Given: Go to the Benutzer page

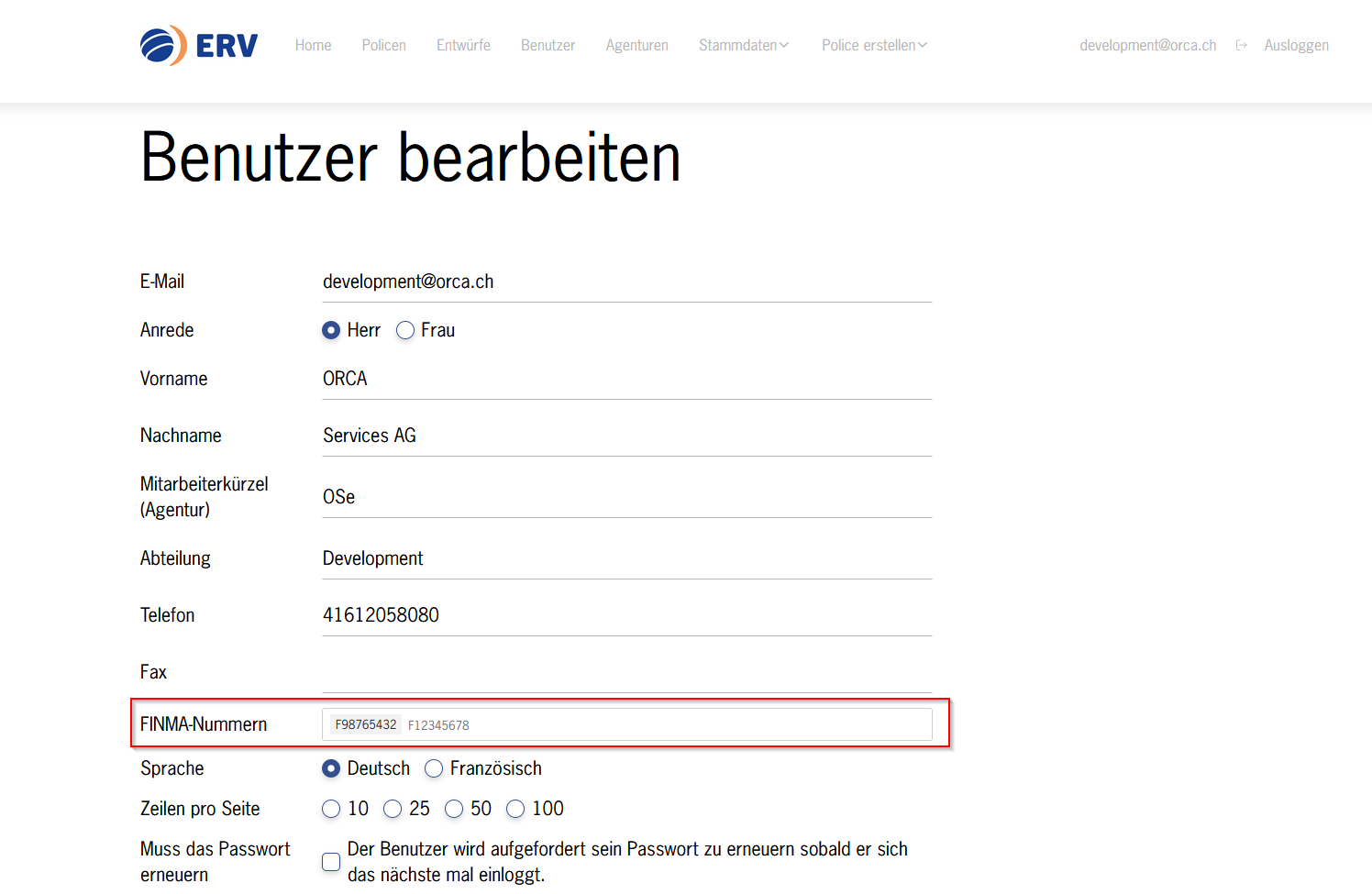Looking at the screenshot, I should pos(548,46).
